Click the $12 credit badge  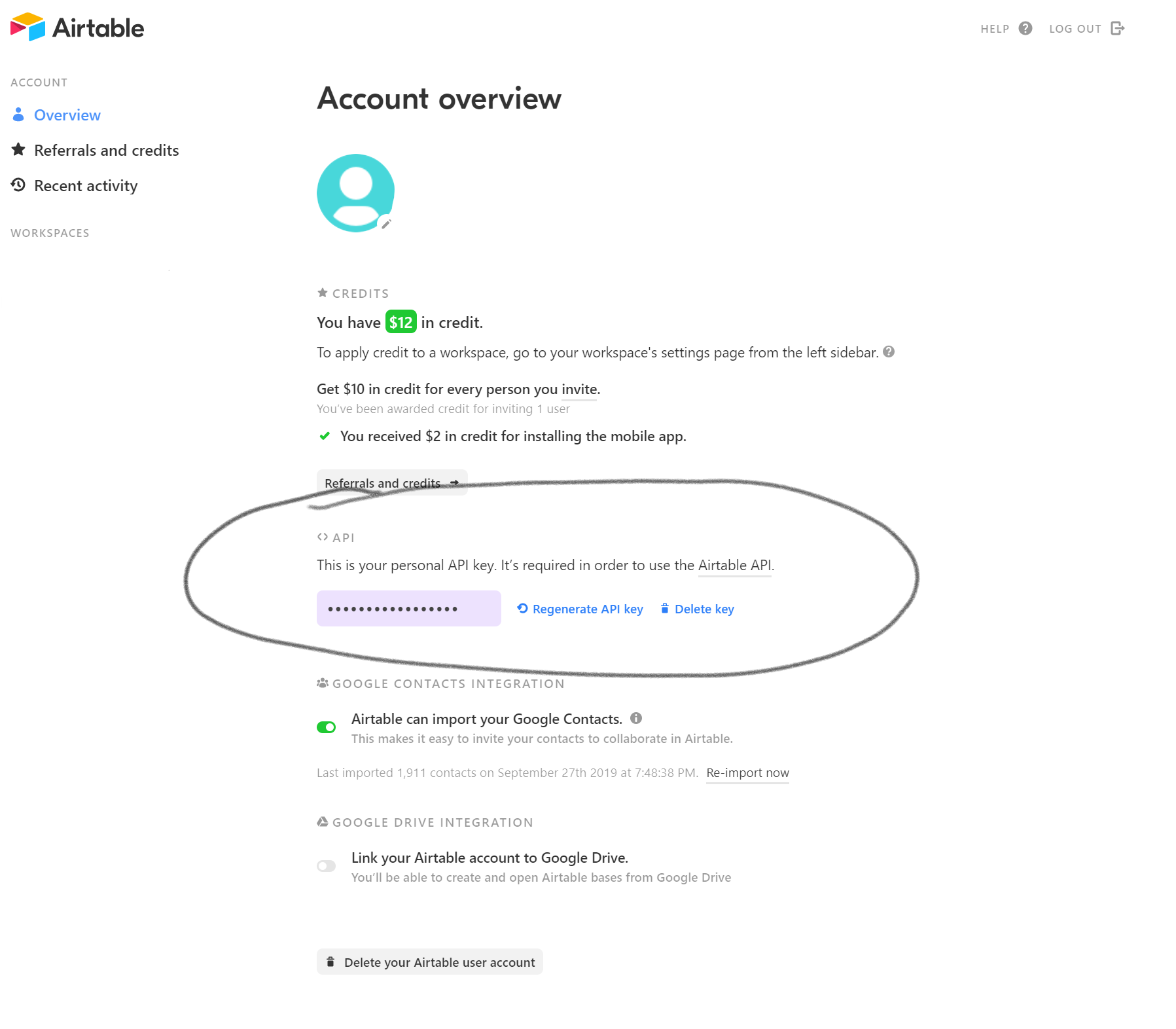[x=401, y=322]
